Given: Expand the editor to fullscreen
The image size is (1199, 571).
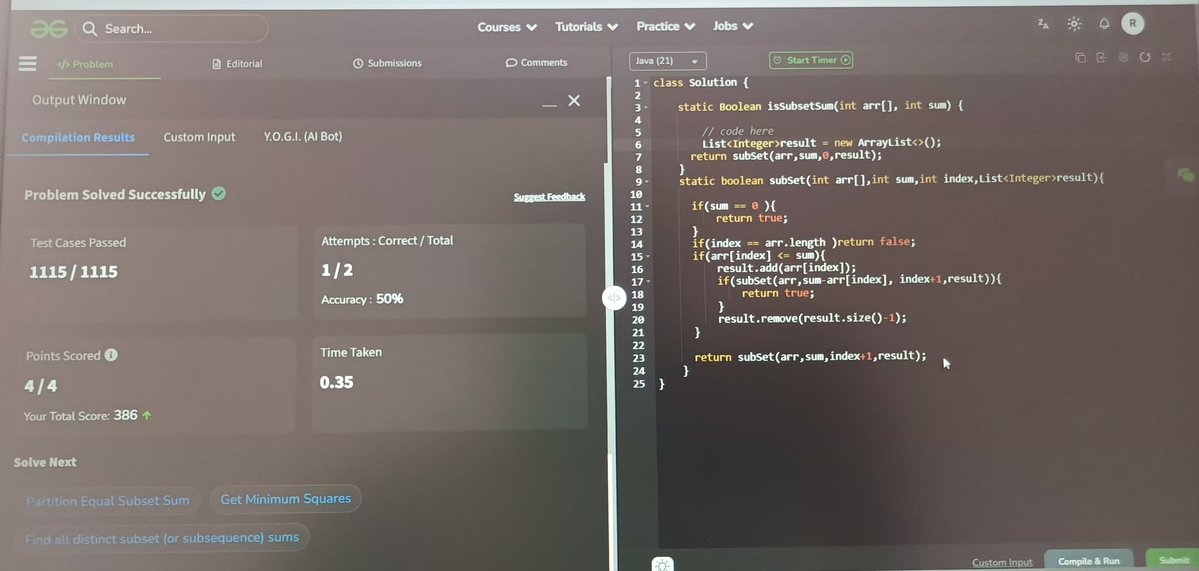Looking at the screenshot, I should (x=1166, y=57).
